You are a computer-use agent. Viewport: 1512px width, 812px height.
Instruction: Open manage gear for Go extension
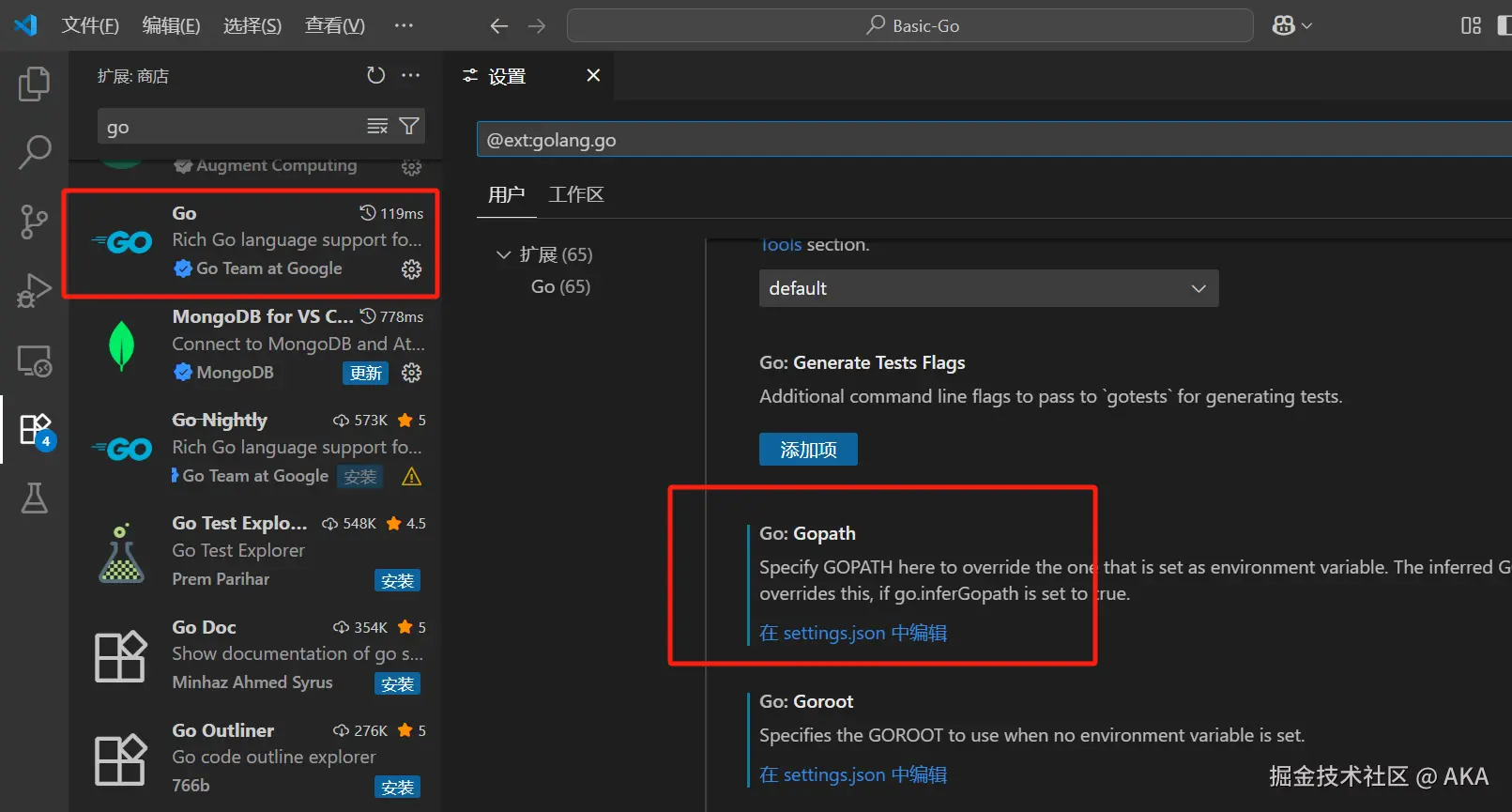pos(411,269)
